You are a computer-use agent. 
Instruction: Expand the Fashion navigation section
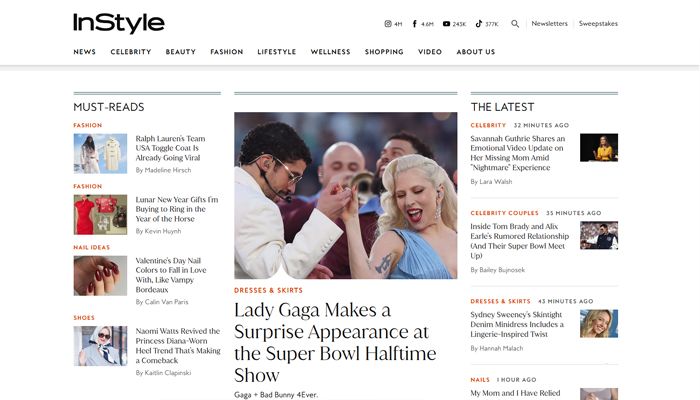(226, 52)
